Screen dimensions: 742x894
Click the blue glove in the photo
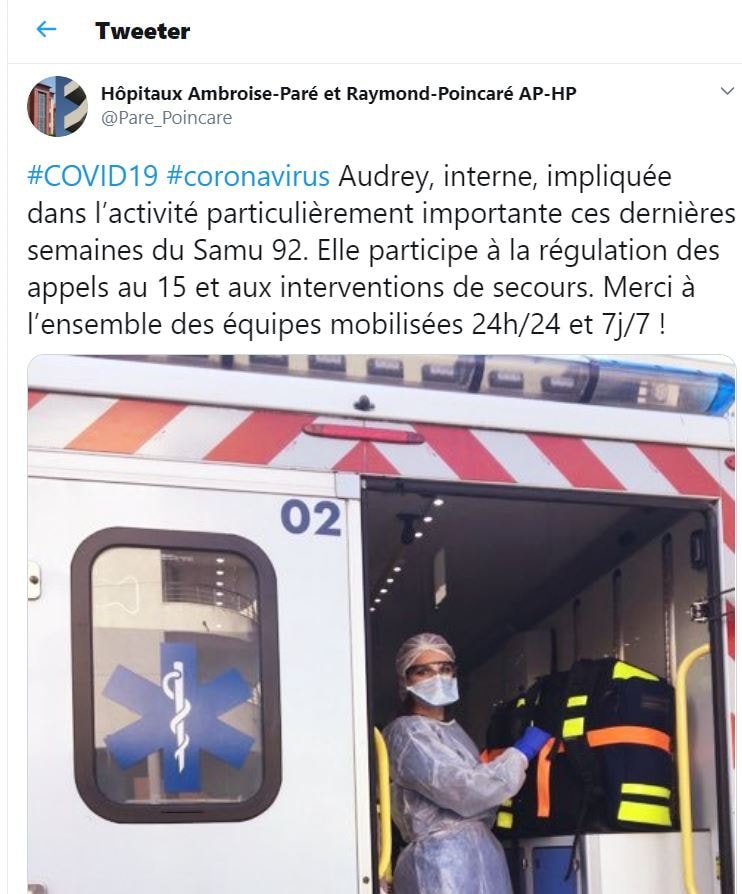[x=532, y=741]
